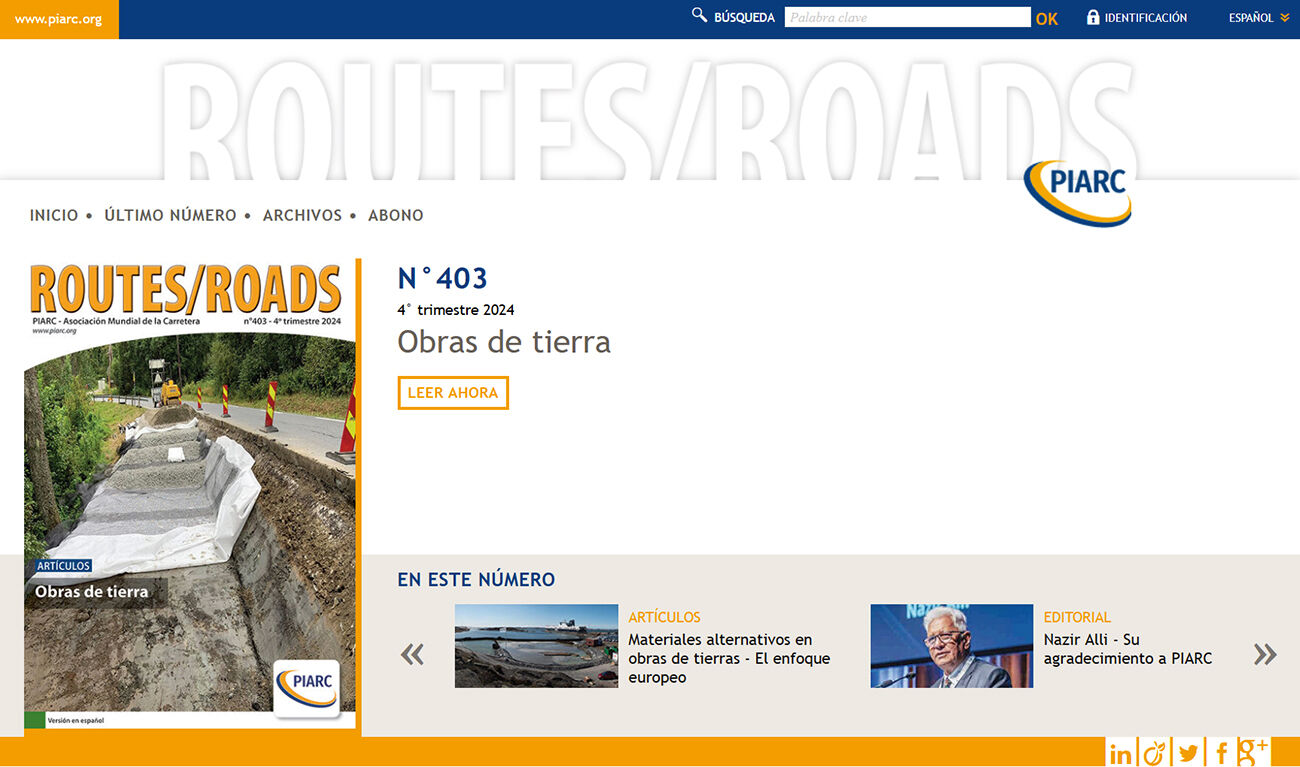1300x767 pixels.
Task: Go to next articles with right chevrons
Action: click(1265, 654)
